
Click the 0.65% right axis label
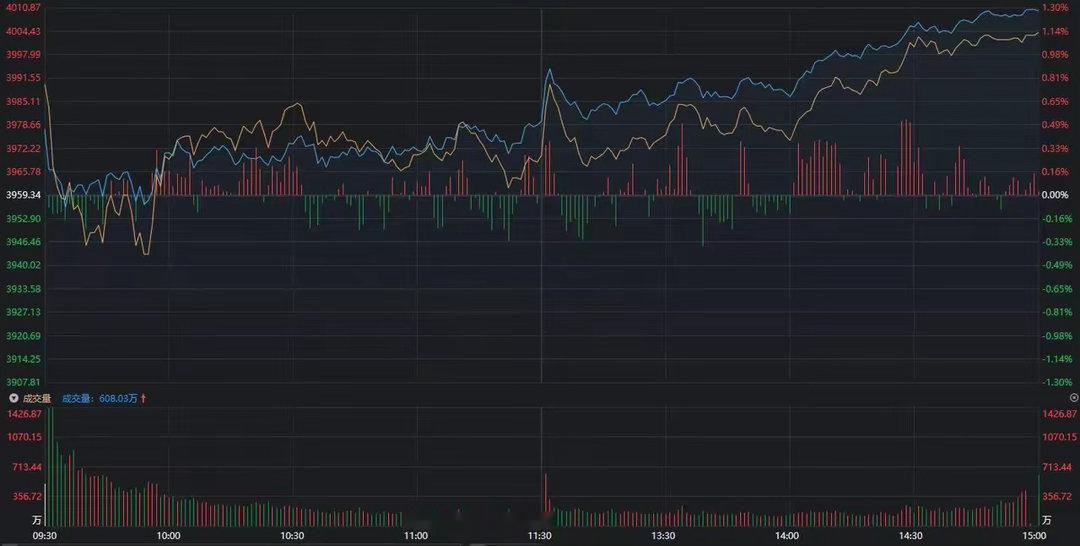point(1055,101)
